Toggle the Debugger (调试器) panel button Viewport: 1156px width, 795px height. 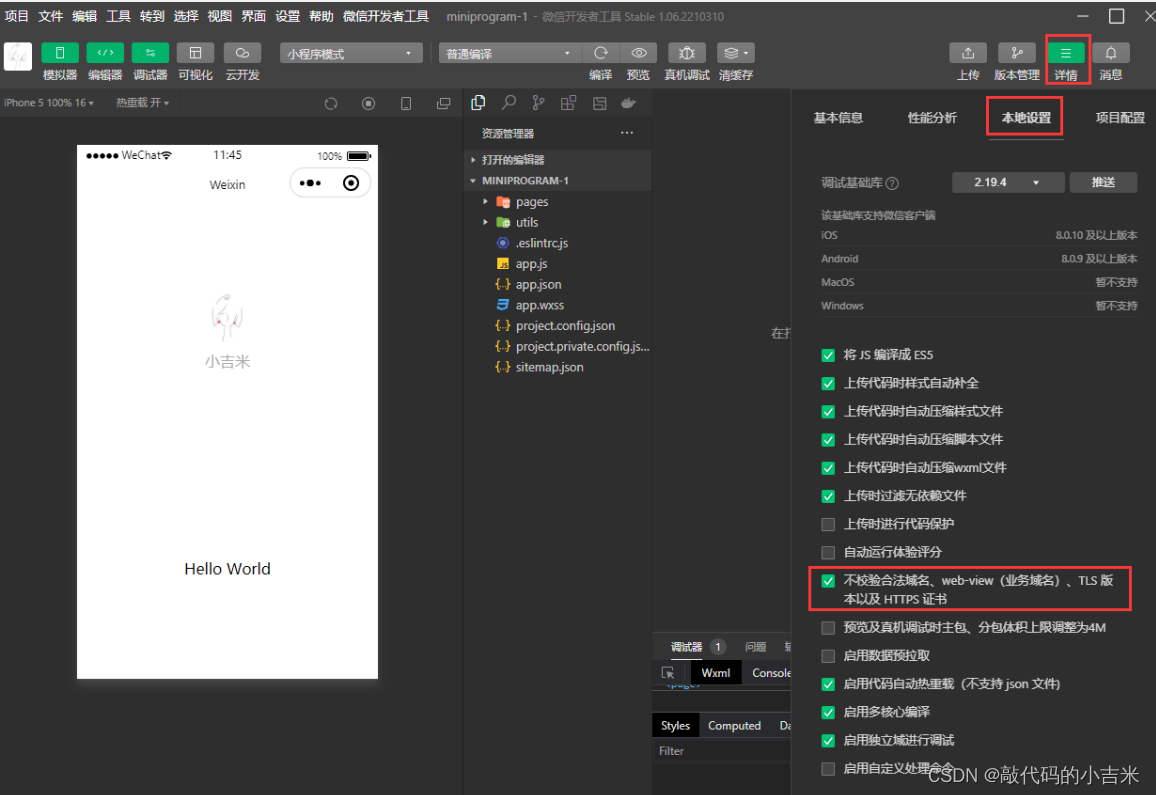tap(150, 53)
